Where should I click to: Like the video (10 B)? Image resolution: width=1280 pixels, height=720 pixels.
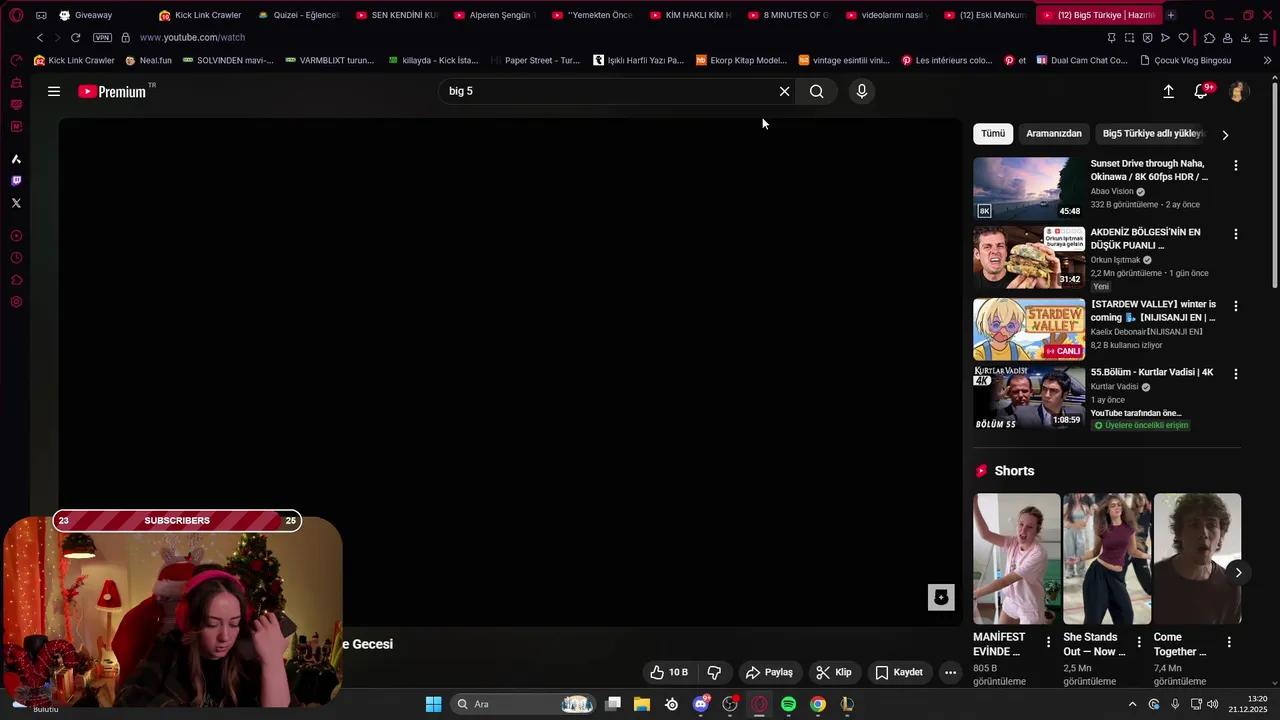tap(668, 672)
